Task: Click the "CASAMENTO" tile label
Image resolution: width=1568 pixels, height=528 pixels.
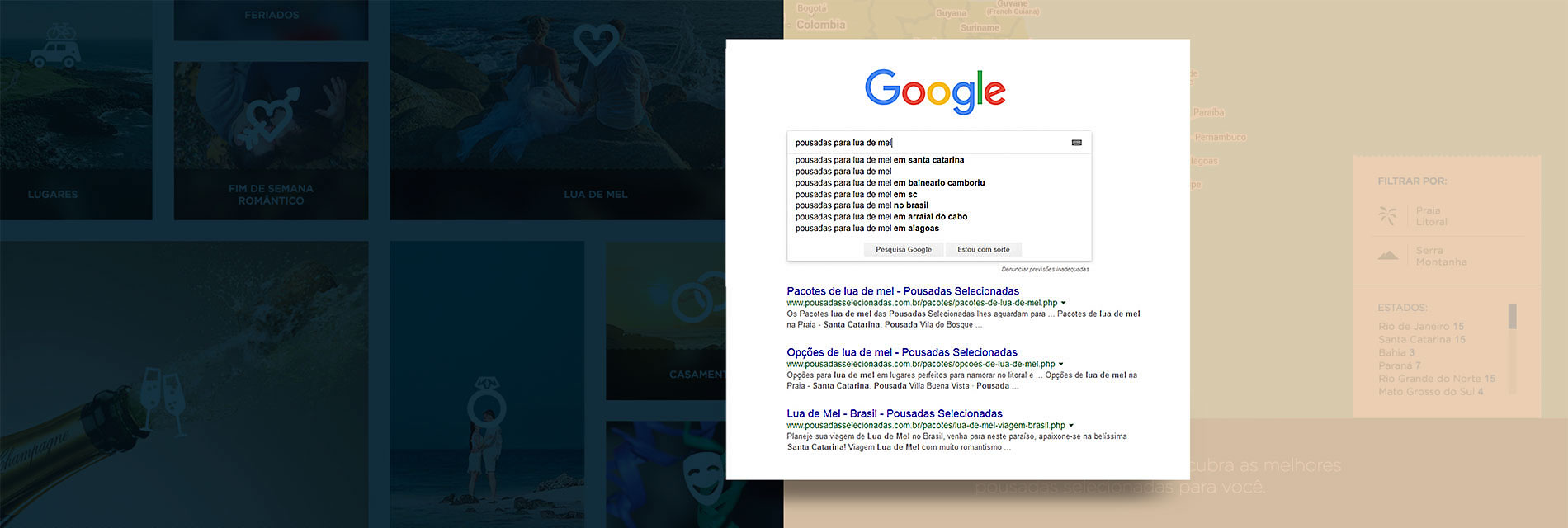Action: pos(697,375)
